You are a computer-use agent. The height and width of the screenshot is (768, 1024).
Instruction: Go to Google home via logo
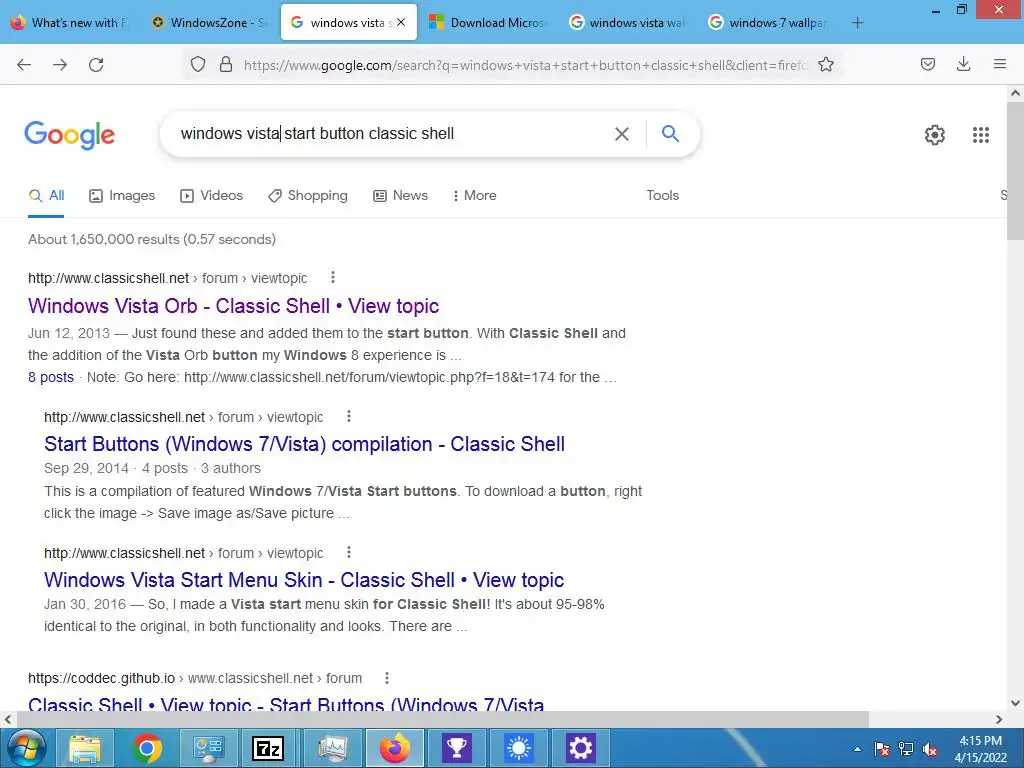click(70, 135)
